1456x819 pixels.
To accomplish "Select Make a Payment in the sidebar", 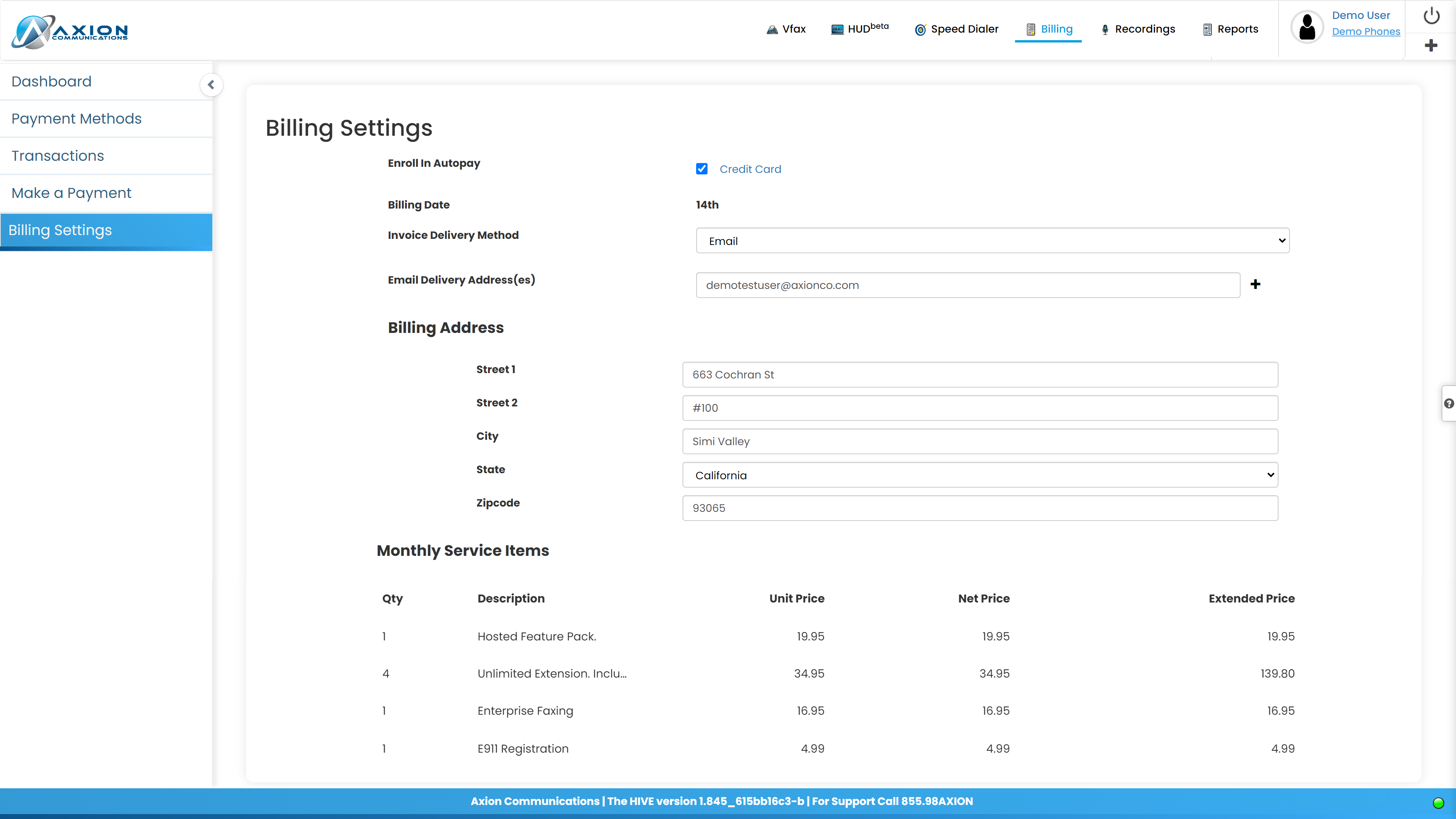I will tap(106, 193).
